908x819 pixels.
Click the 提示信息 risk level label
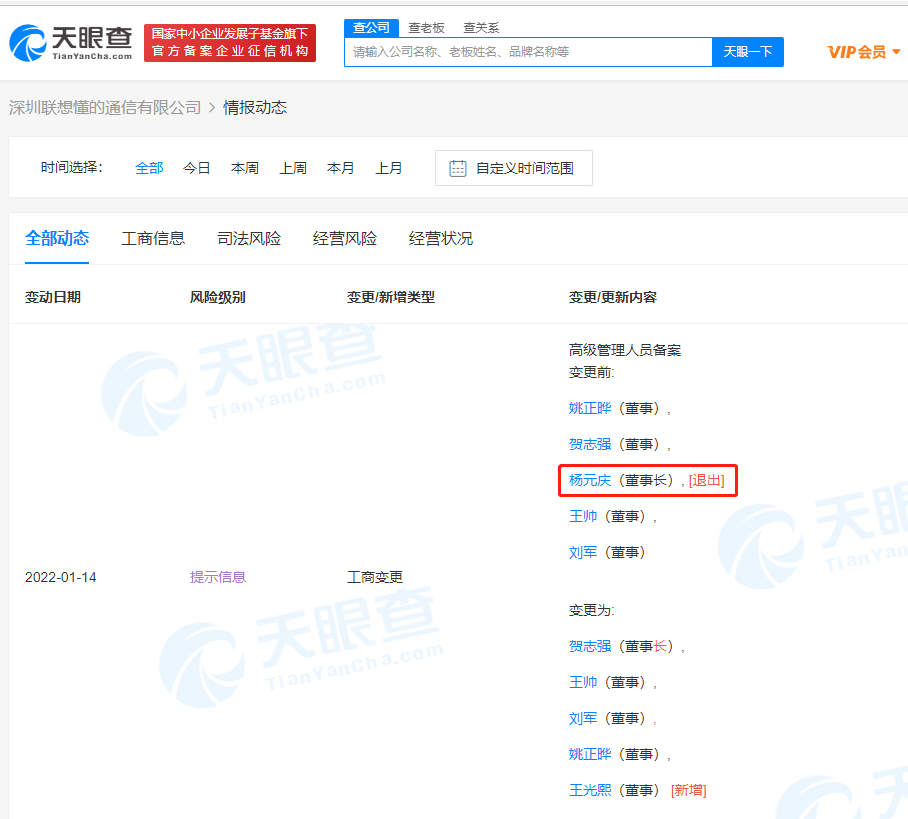point(218,577)
